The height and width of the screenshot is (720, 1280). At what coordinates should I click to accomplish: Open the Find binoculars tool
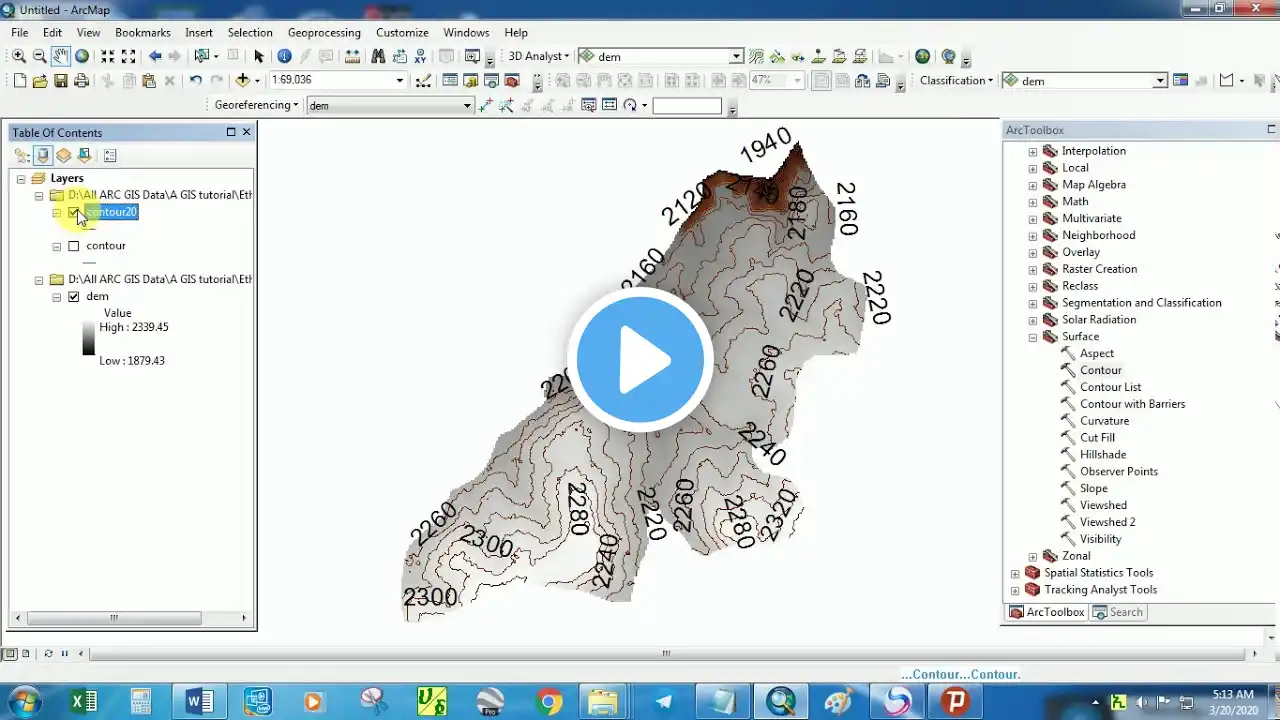[x=378, y=56]
